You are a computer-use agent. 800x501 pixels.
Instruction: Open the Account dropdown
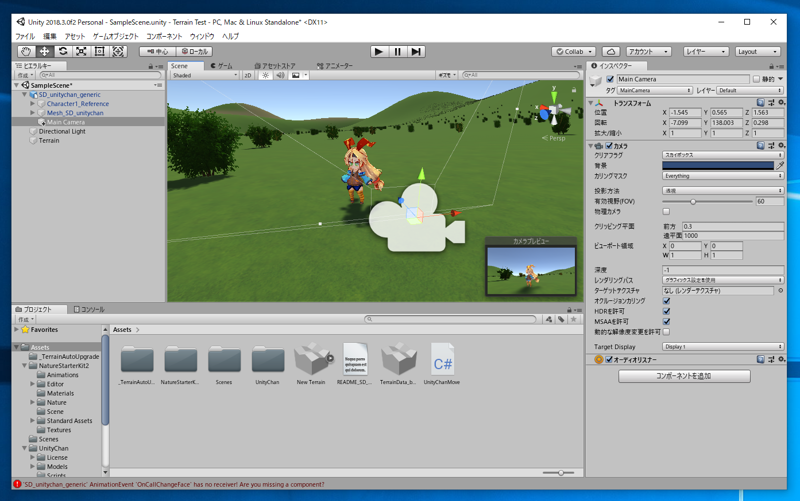(x=648, y=52)
